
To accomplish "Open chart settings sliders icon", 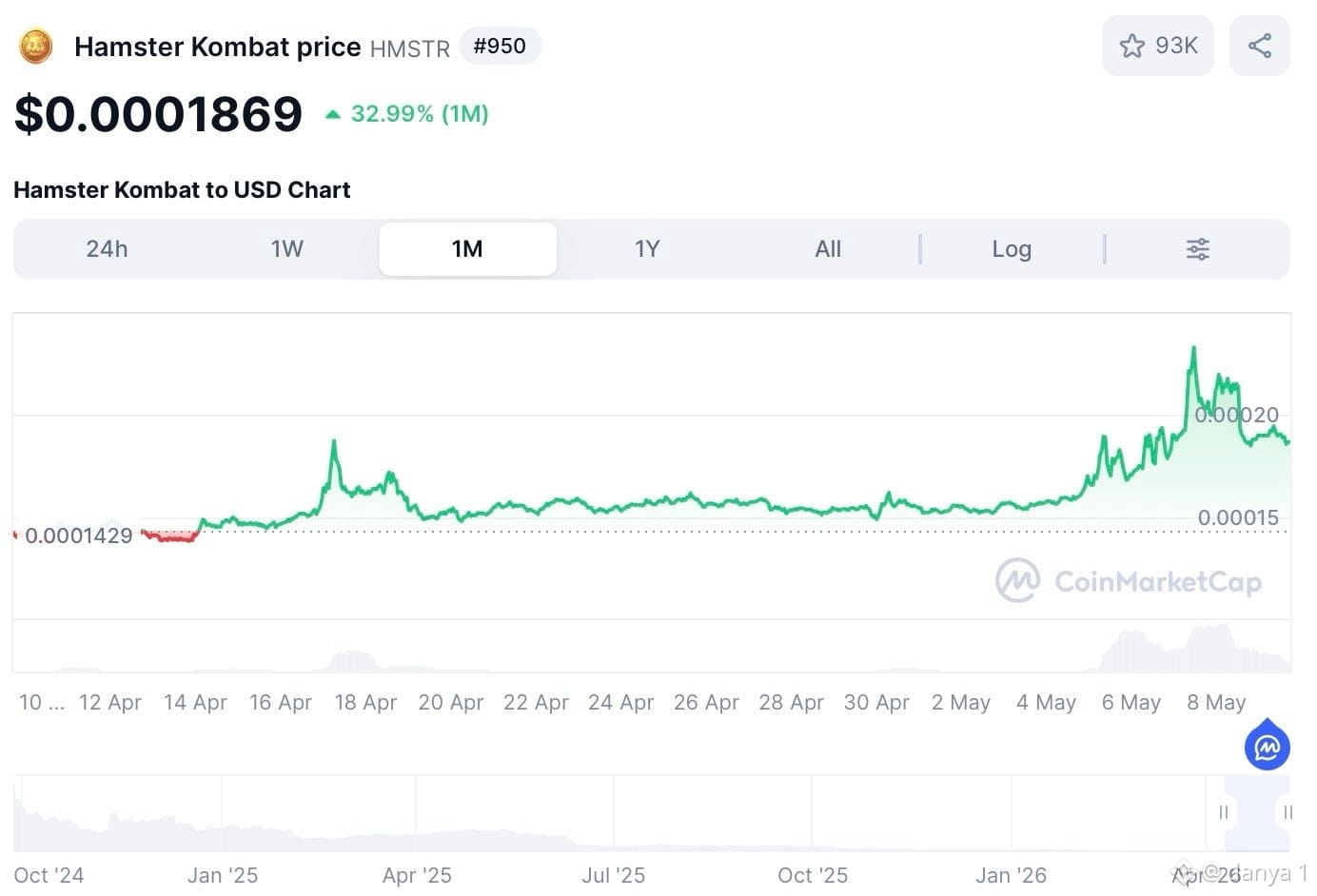I will (x=1197, y=249).
